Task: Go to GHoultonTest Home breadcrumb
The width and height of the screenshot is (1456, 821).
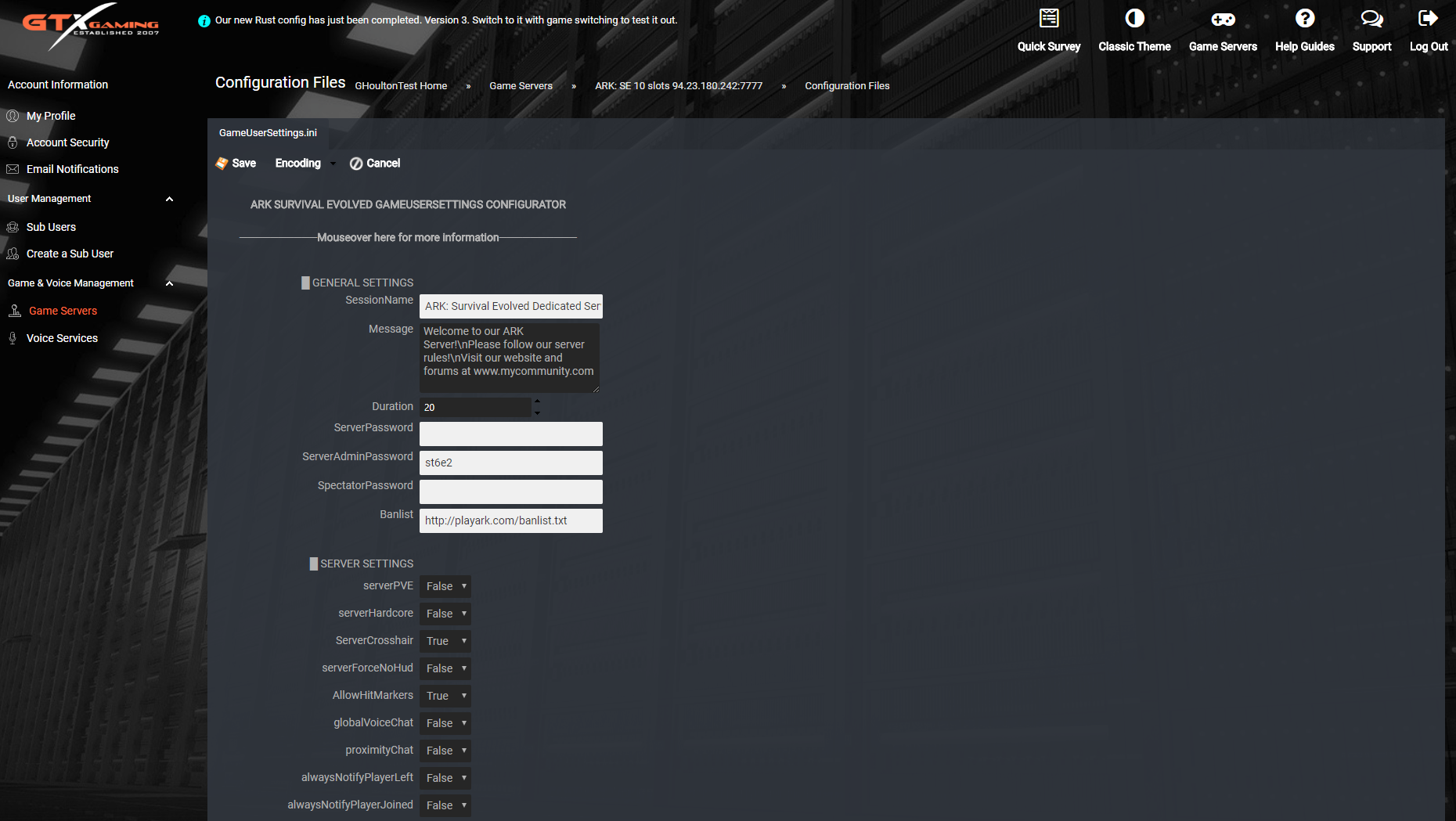Action: coord(401,86)
